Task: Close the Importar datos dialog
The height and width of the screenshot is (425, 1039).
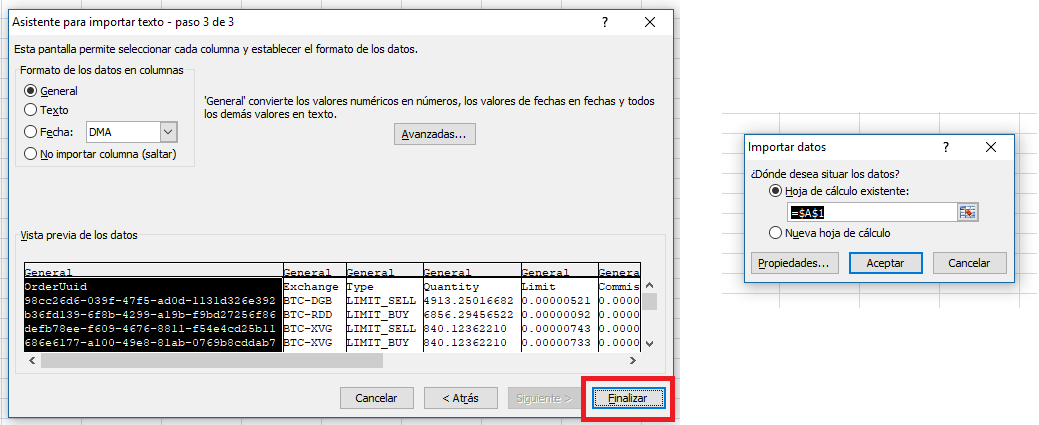Action: 991,147
